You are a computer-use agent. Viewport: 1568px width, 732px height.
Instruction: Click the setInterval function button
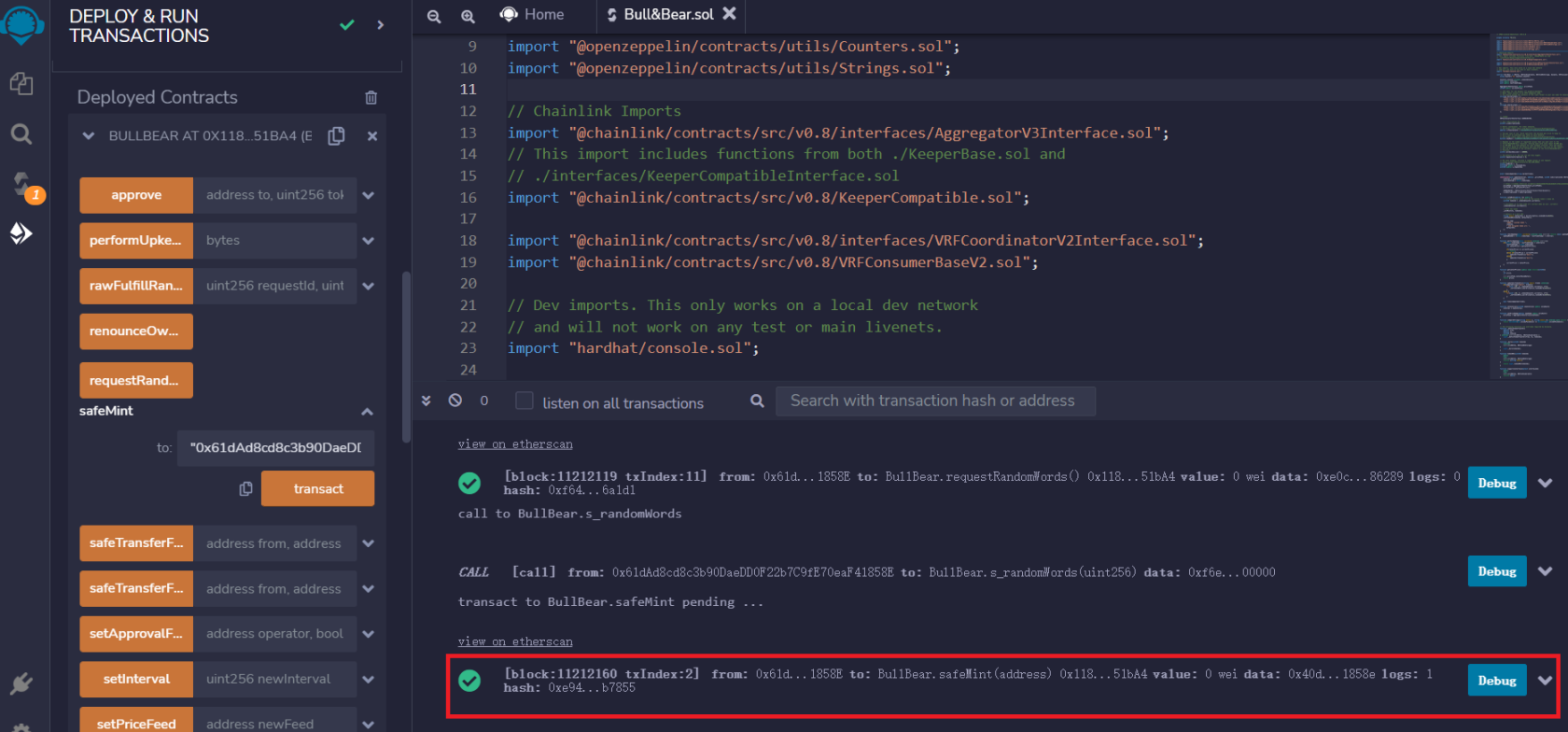[136, 679]
